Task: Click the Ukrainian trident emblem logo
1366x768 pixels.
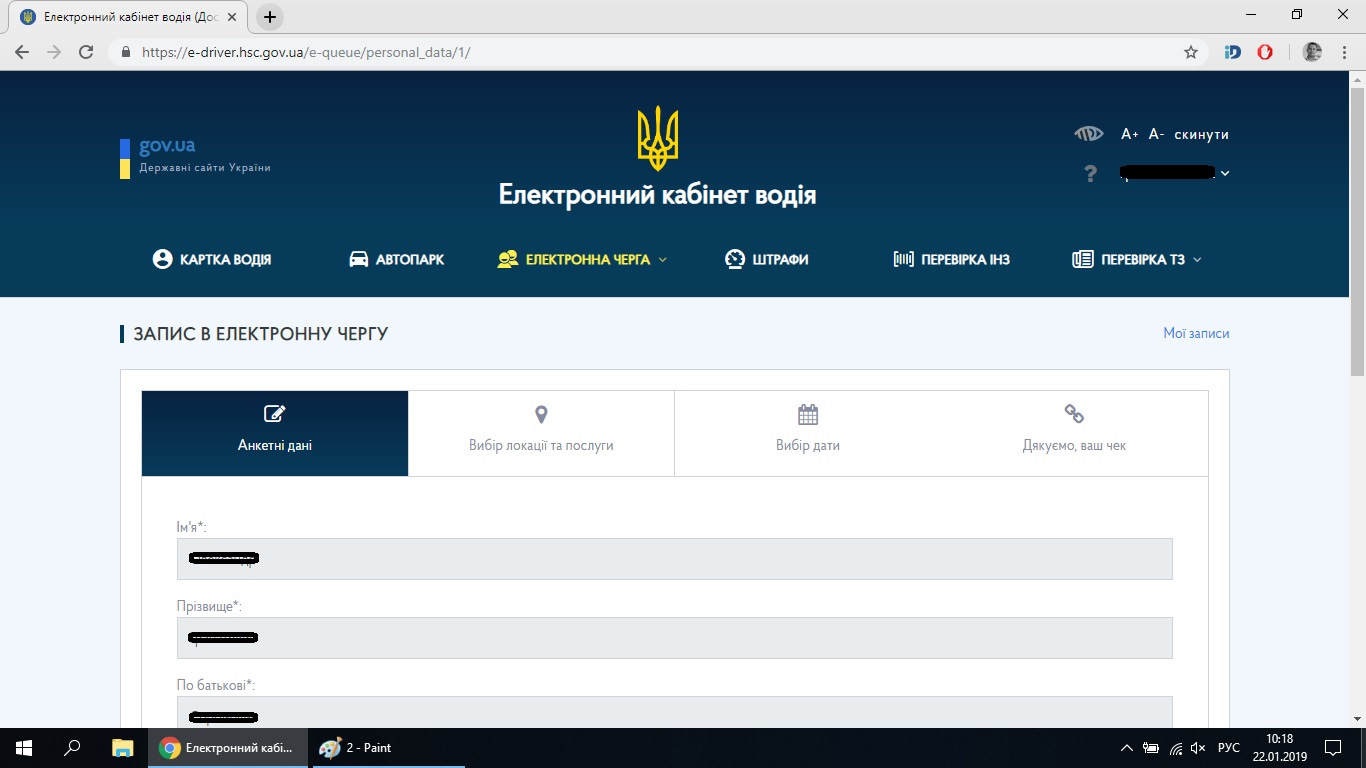Action: [658, 138]
